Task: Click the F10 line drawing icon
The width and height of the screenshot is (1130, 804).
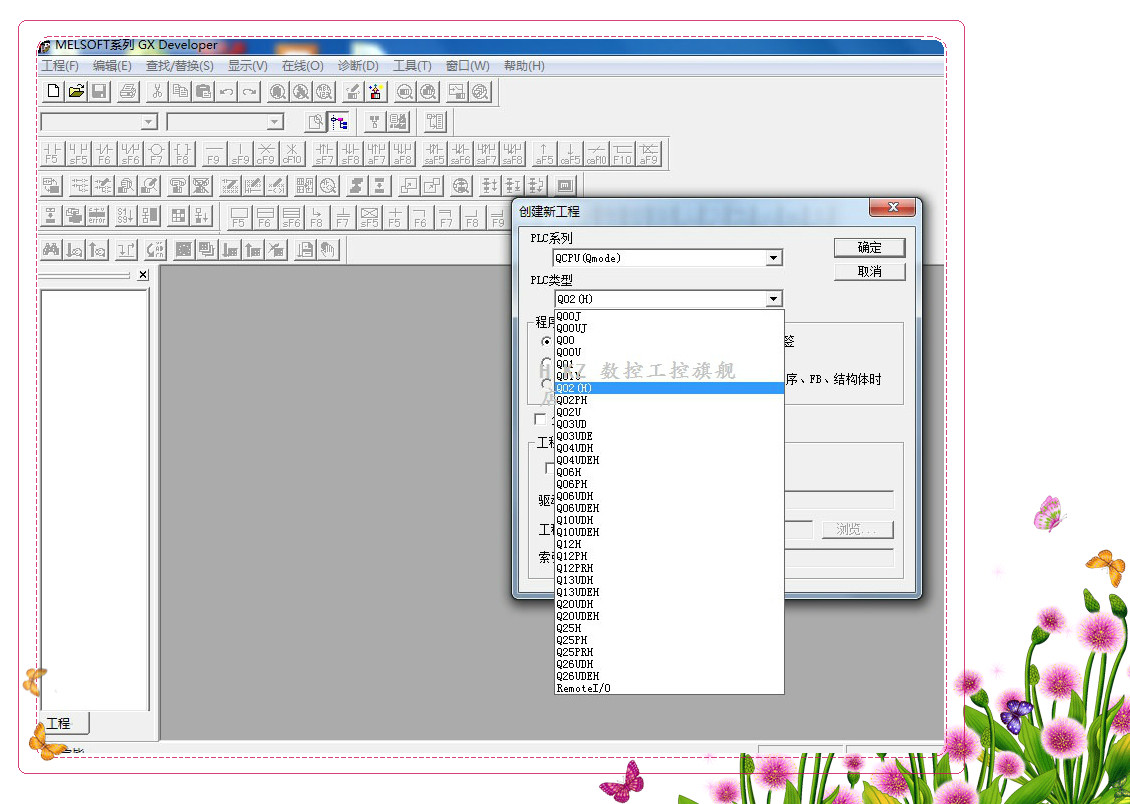Action: [x=623, y=153]
